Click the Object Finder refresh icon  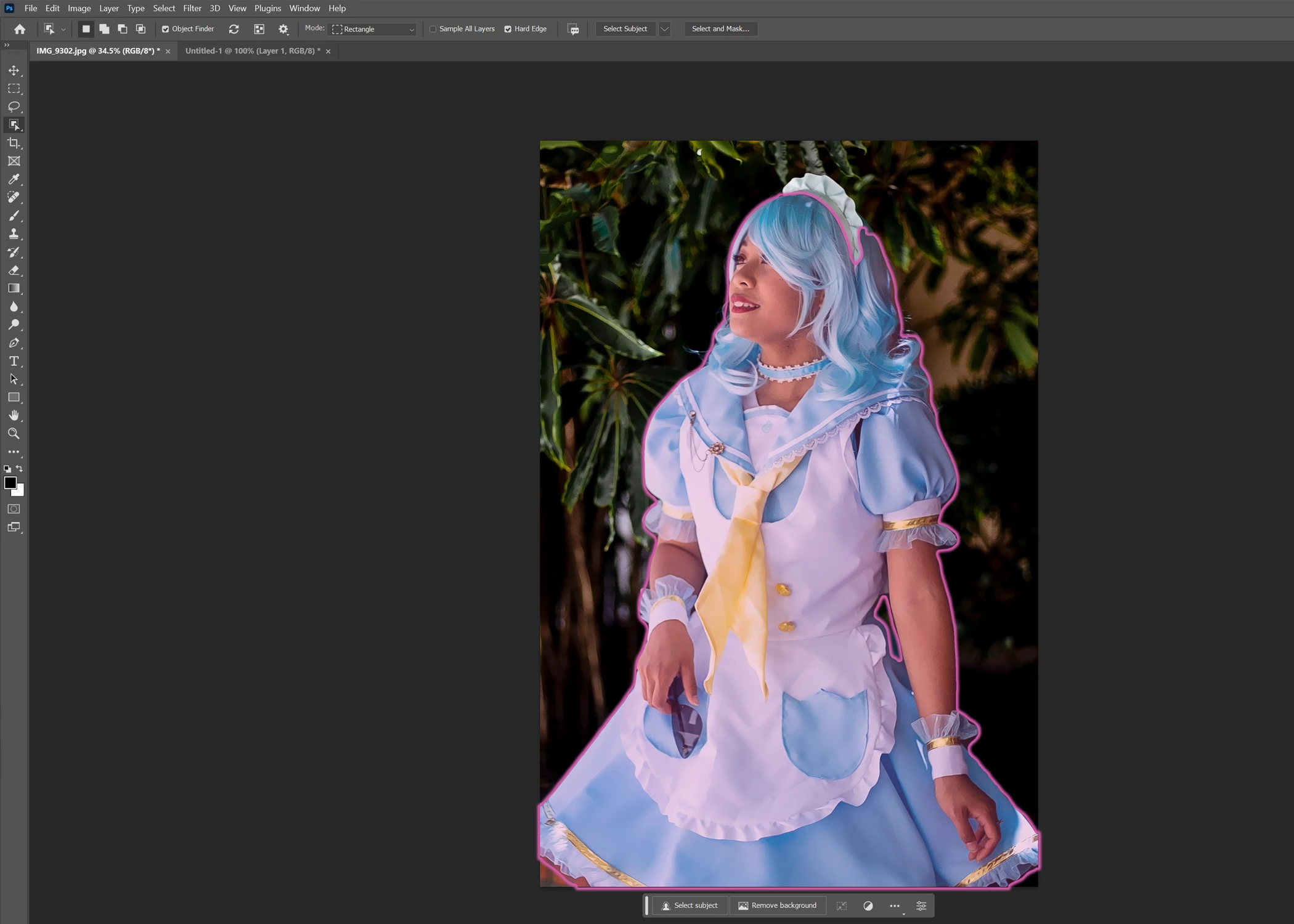pyautogui.click(x=234, y=29)
